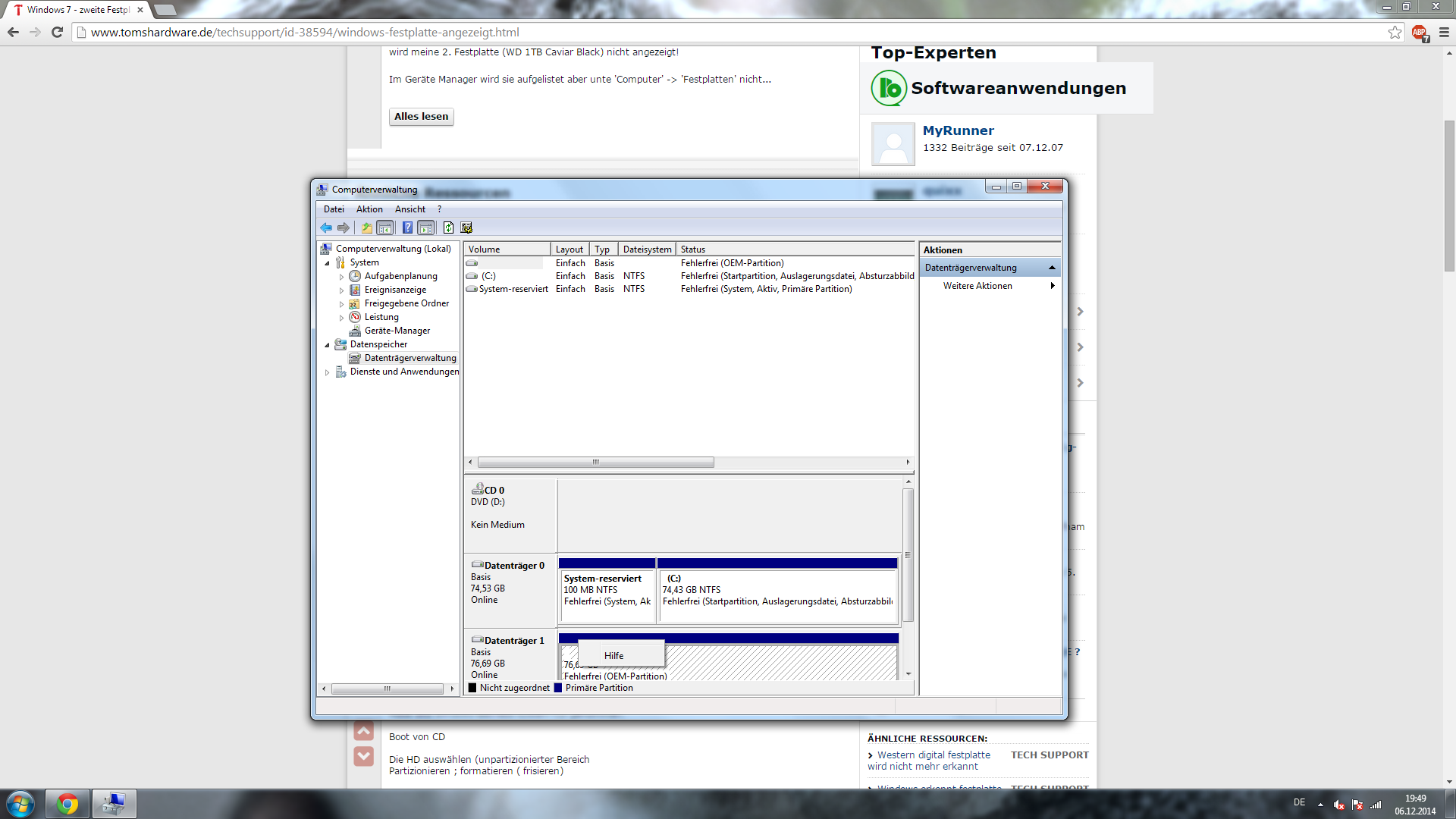This screenshot has width=1456, height=819.
Task: Collapse the Datenträgerverwaltung actions section arrow
Action: coord(1052,268)
